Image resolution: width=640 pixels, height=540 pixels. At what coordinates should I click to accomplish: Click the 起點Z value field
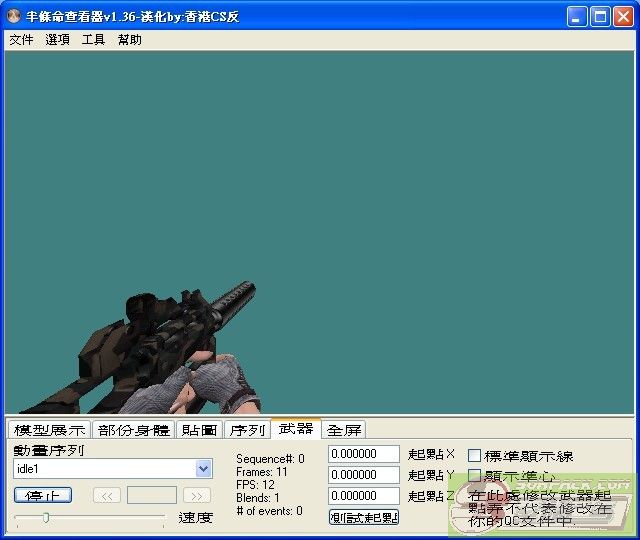364,496
